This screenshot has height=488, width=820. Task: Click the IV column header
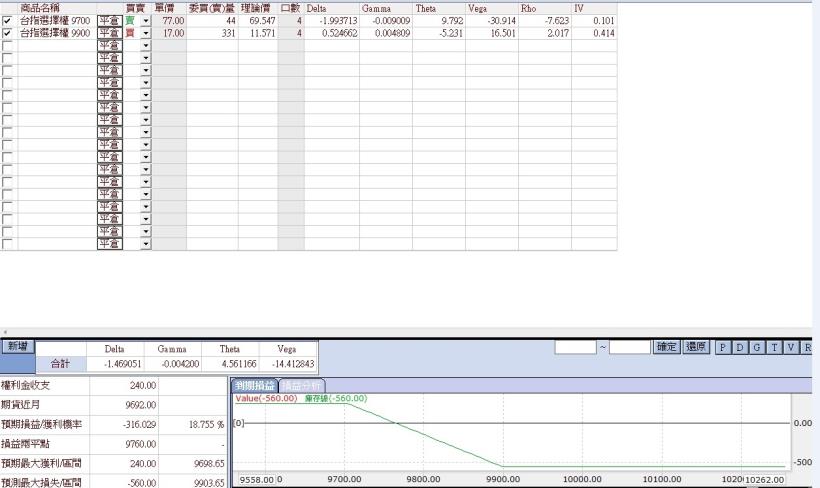click(578, 8)
